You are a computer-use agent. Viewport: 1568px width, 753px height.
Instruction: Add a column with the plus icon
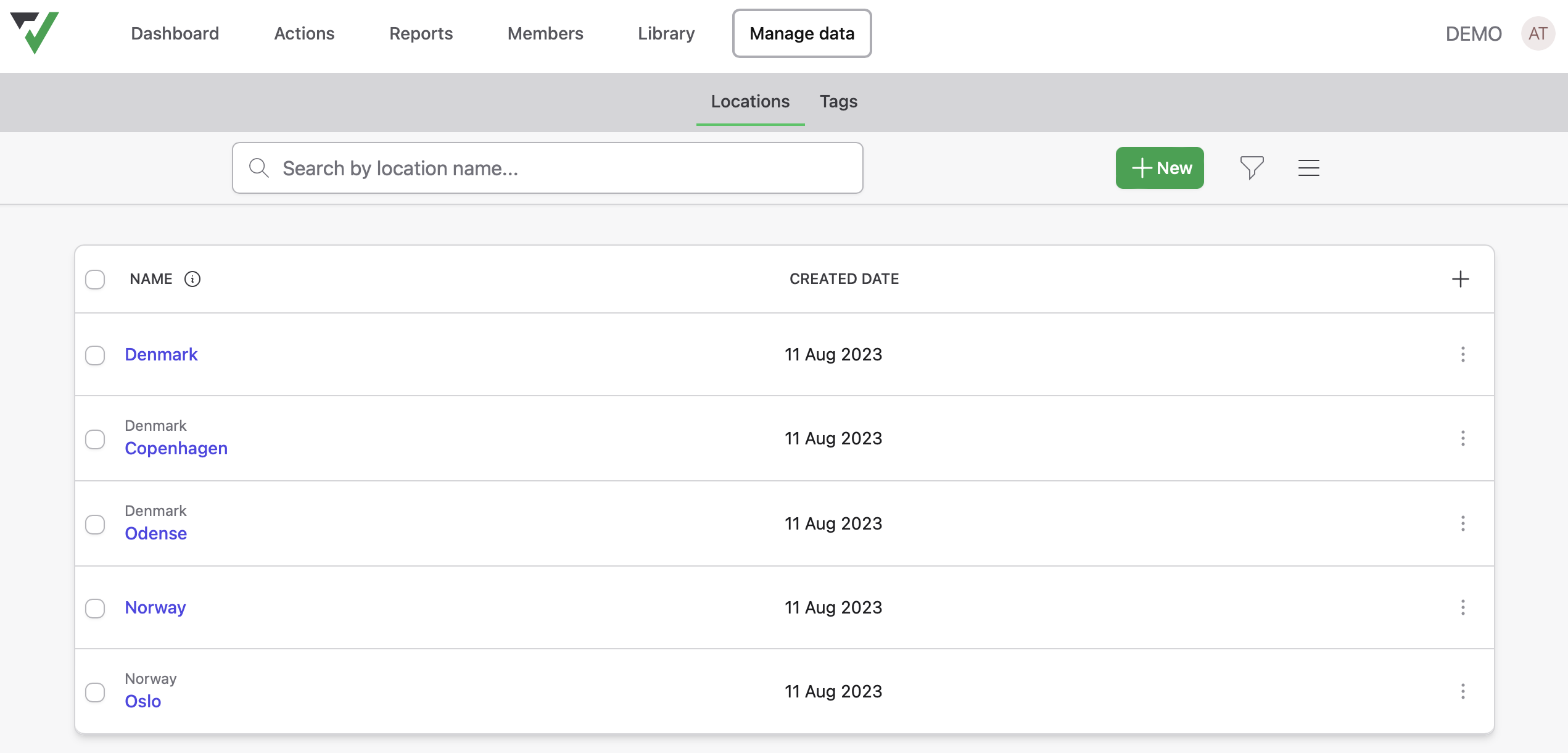point(1460,279)
